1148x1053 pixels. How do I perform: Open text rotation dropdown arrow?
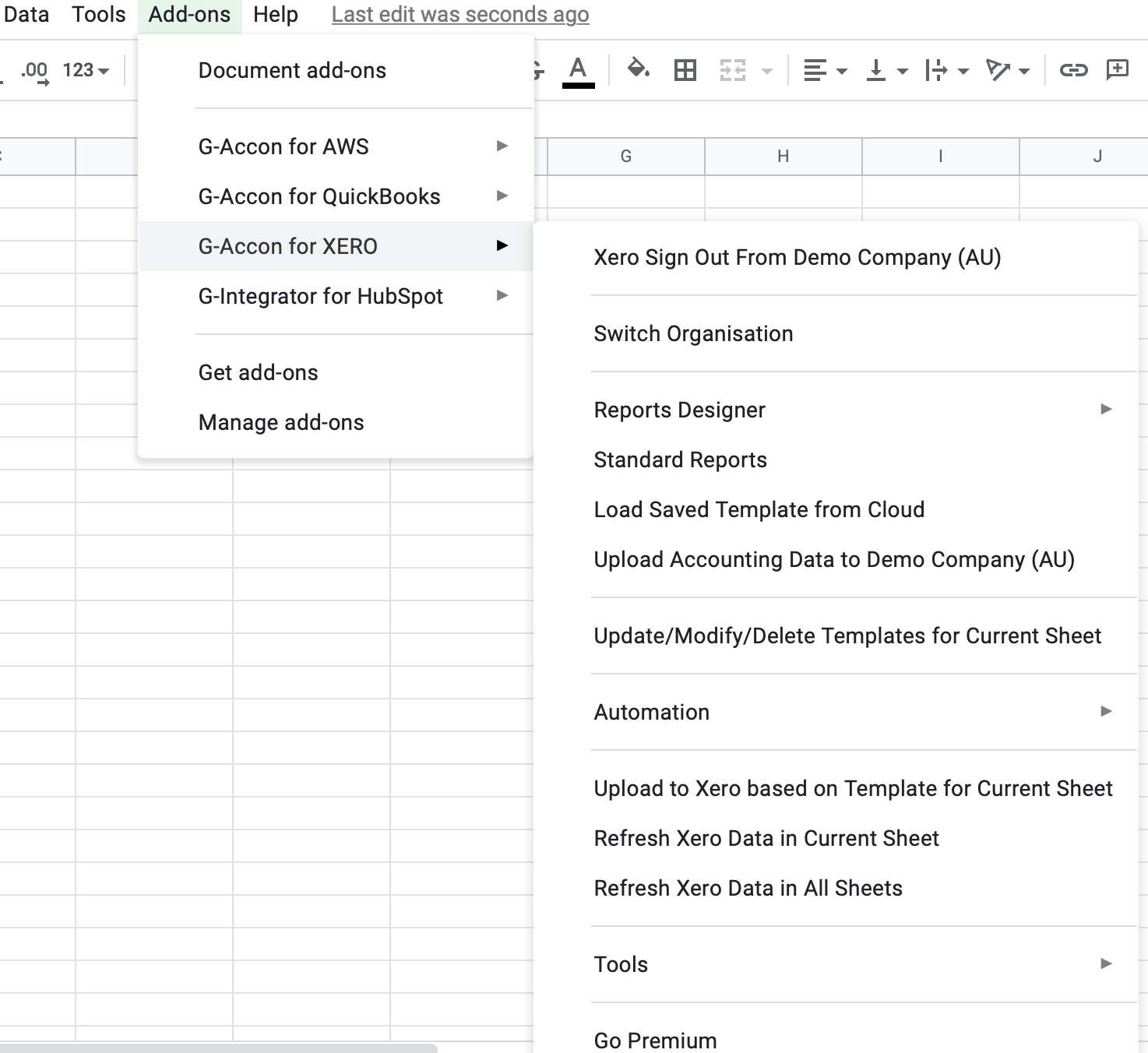coord(1024,71)
